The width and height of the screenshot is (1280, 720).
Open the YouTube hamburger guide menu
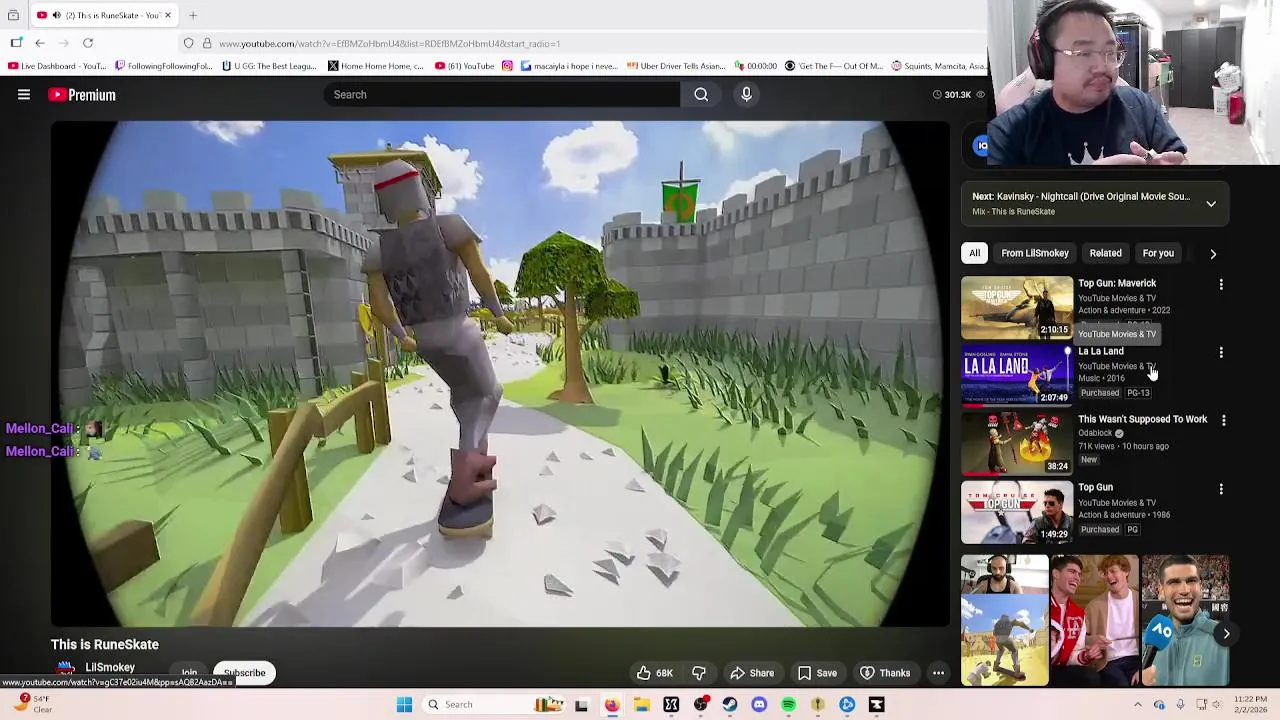24,95
